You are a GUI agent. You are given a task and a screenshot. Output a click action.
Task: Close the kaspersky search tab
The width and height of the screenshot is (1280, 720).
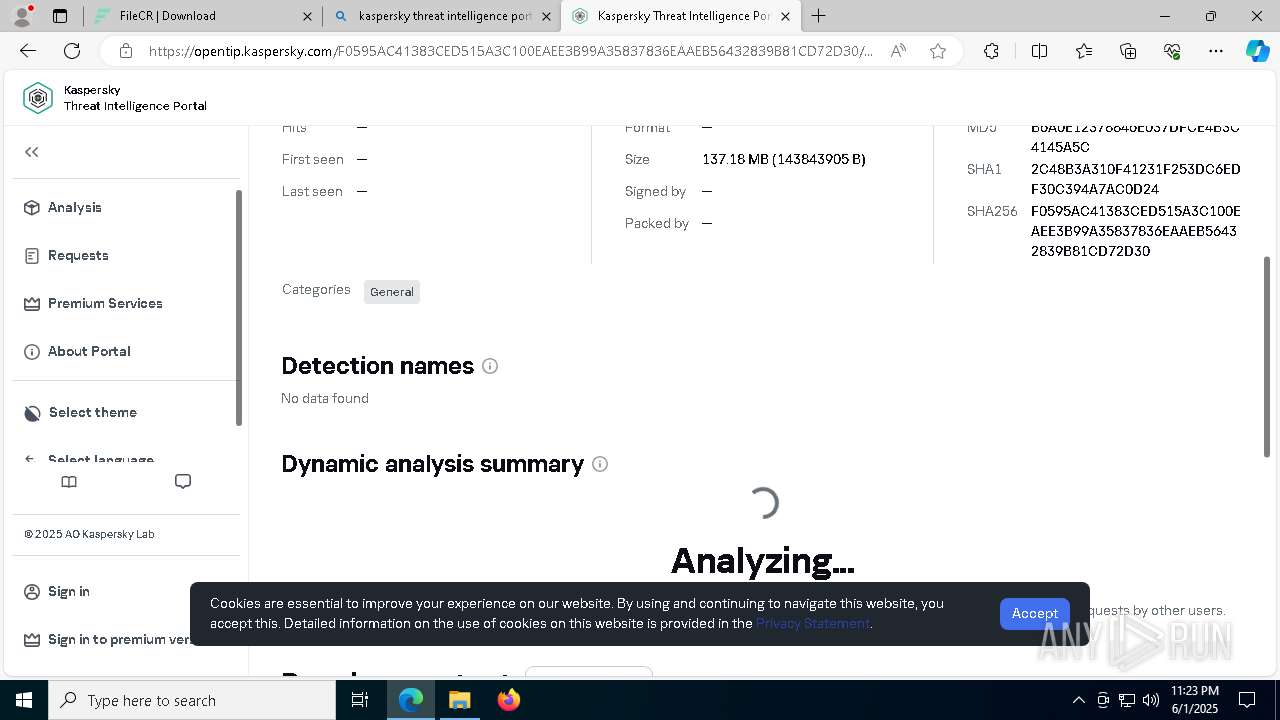click(546, 16)
